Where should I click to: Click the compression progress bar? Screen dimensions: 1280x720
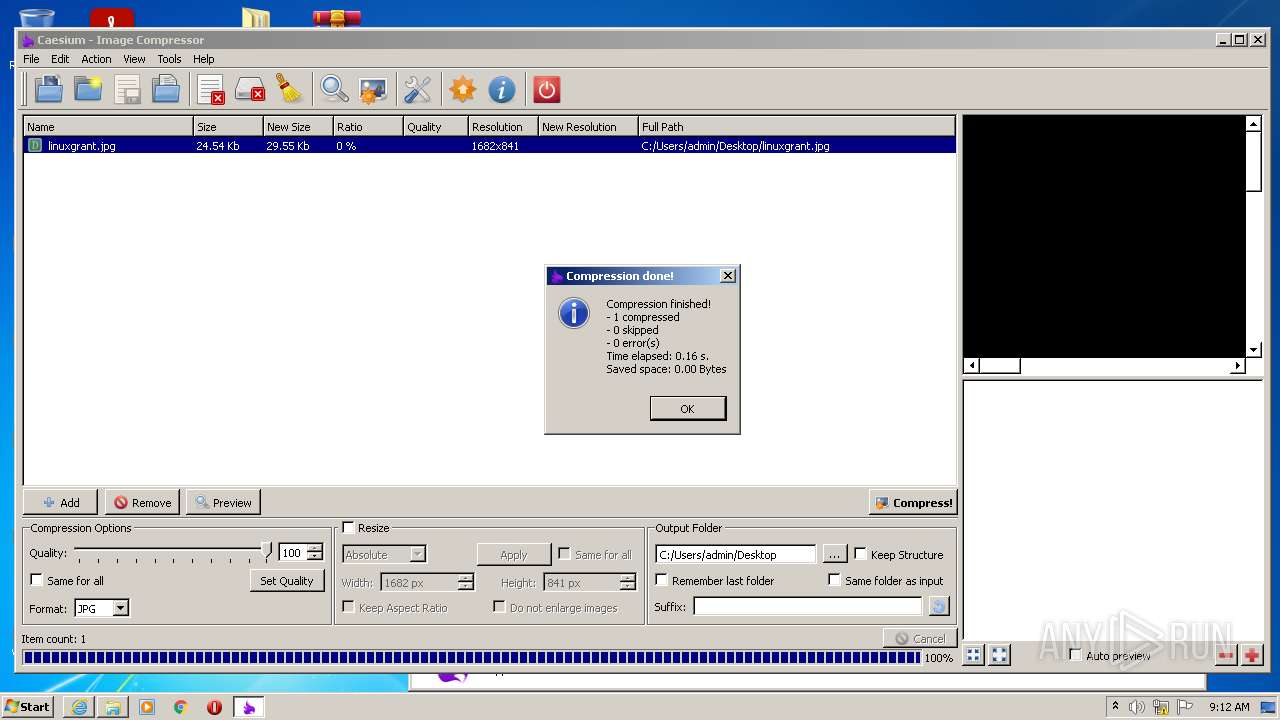471,657
